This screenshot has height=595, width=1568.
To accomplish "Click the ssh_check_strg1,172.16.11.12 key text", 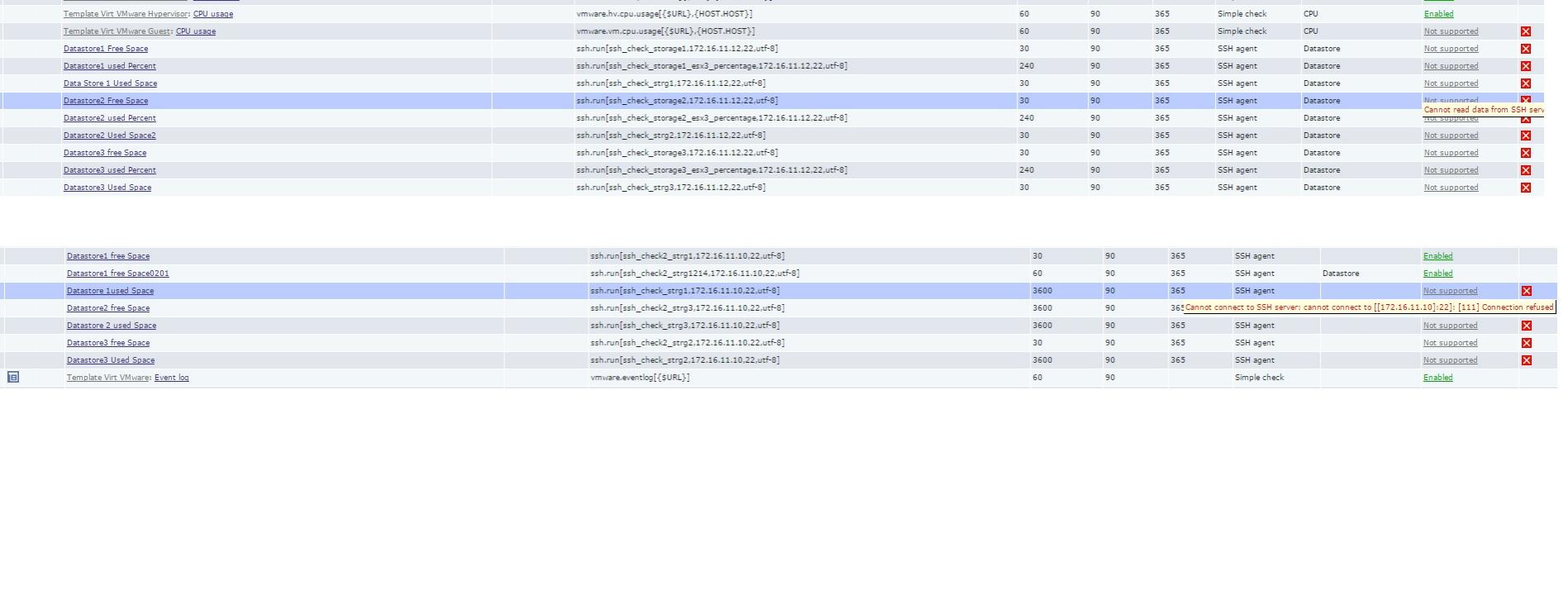I will (x=671, y=83).
